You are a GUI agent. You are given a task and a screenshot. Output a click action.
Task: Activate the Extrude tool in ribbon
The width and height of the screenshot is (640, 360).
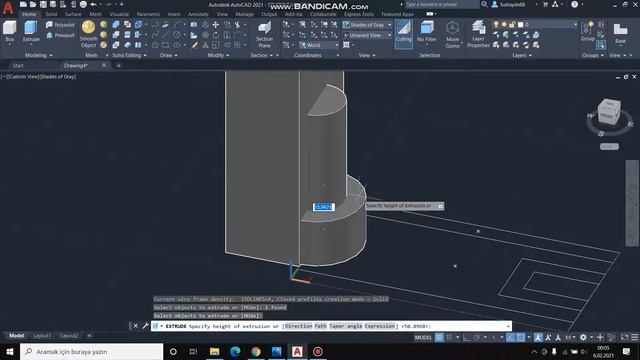pyautogui.click(x=31, y=32)
